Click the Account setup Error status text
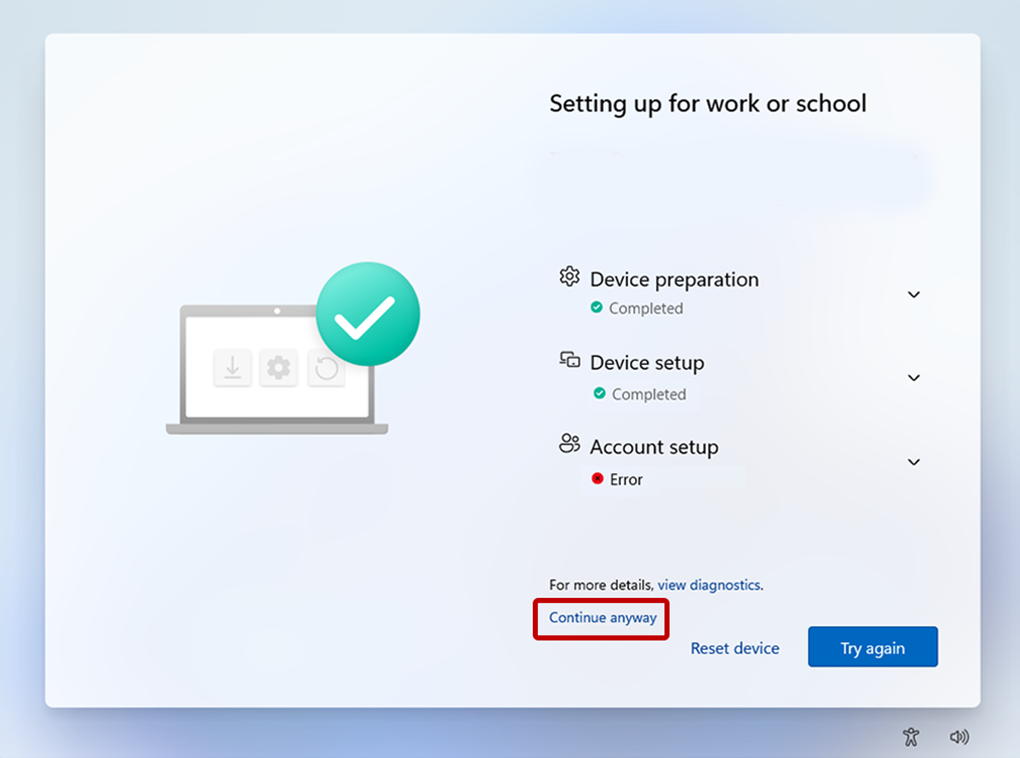This screenshot has width=1020, height=758. (x=626, y=480)
